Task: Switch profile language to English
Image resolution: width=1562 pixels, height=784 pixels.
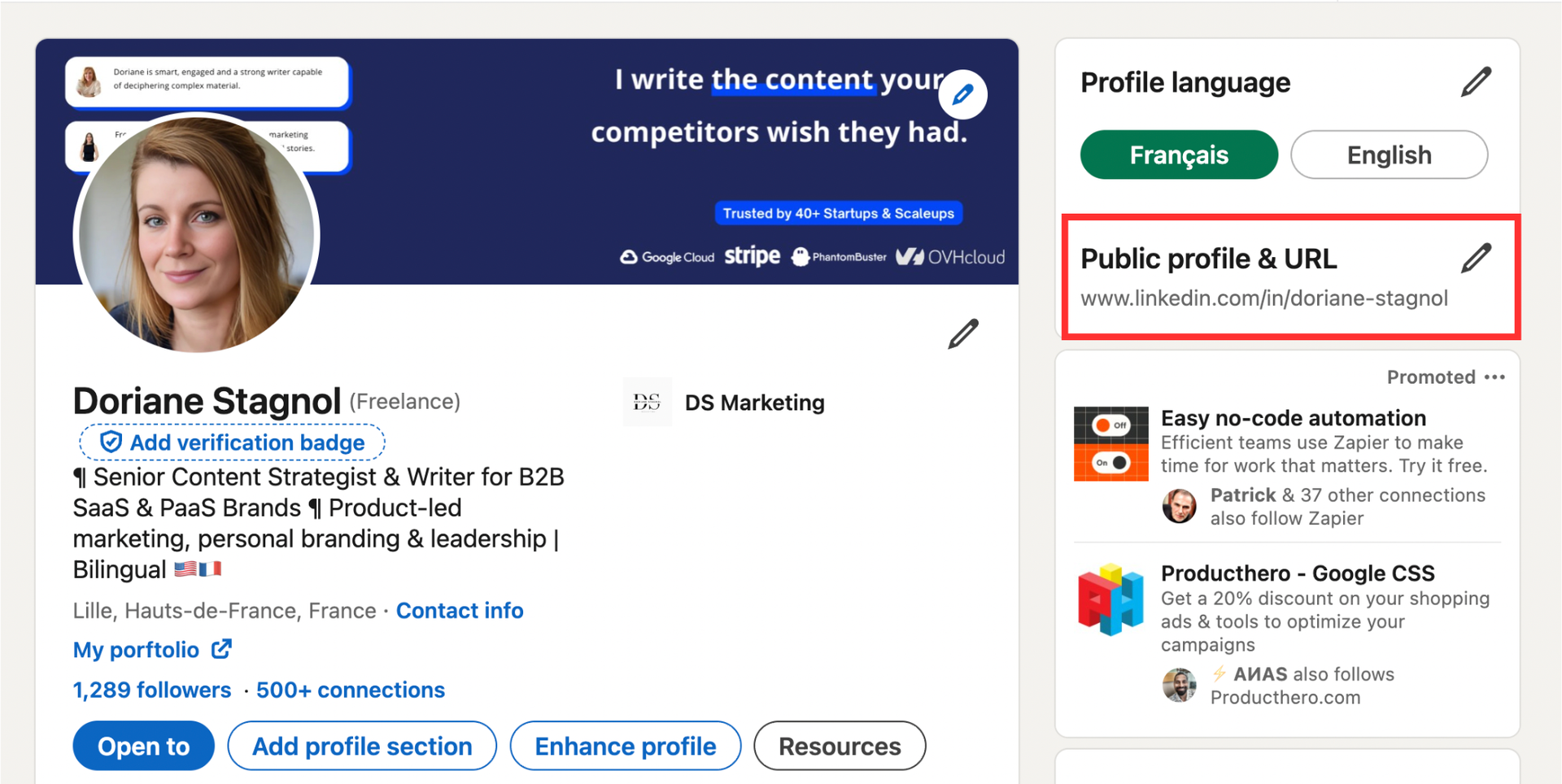Action: 1389,155
